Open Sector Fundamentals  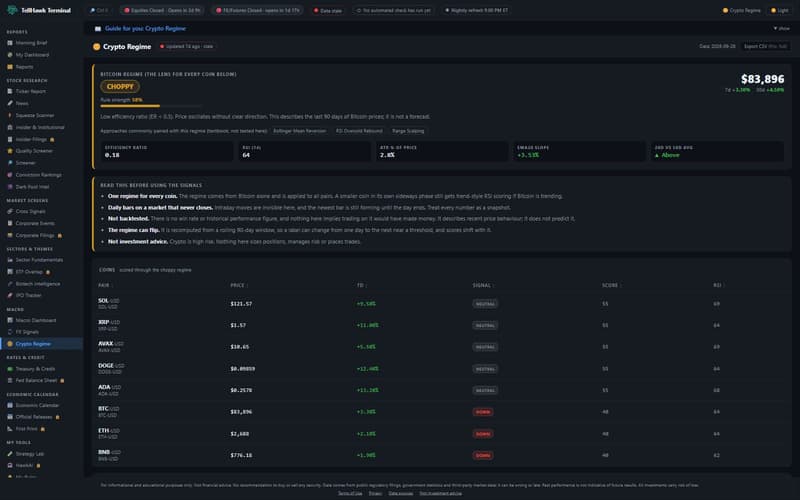[x=39, y=260]
